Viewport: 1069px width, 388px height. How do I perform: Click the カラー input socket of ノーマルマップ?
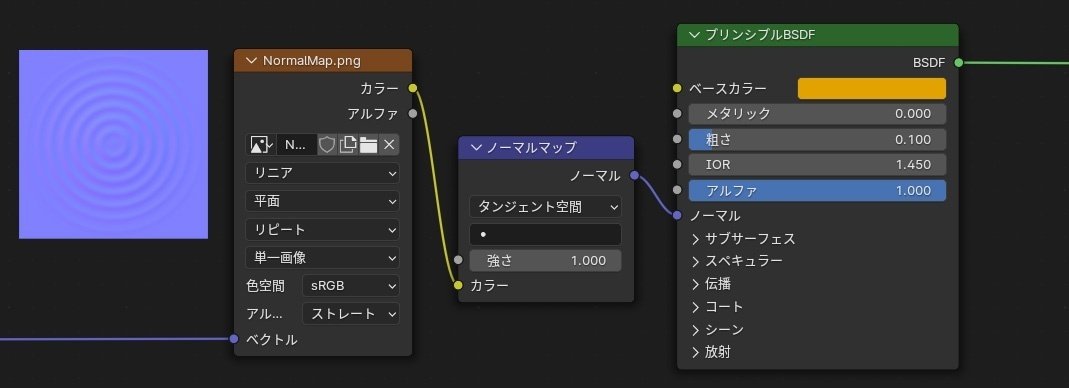click(458, 285)
